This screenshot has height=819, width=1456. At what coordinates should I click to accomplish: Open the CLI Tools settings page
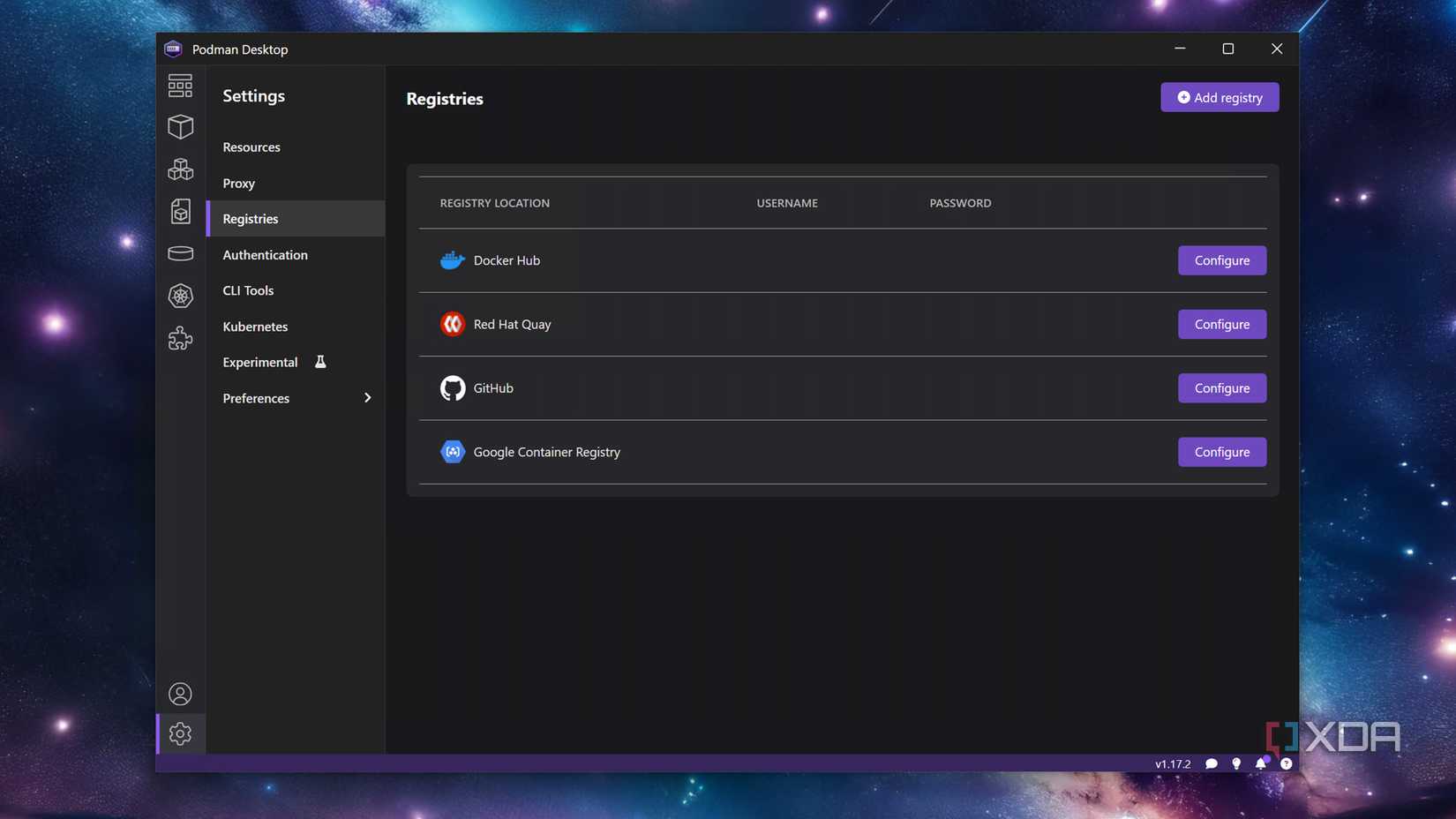(247, 289)
